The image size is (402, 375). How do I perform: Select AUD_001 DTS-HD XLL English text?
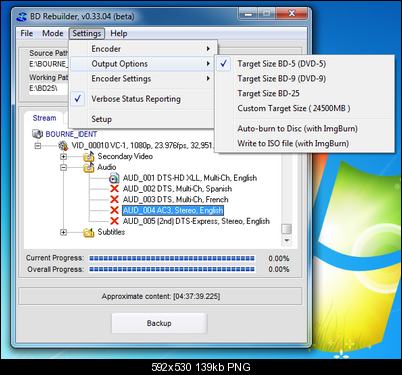click(x=190, y=178)
